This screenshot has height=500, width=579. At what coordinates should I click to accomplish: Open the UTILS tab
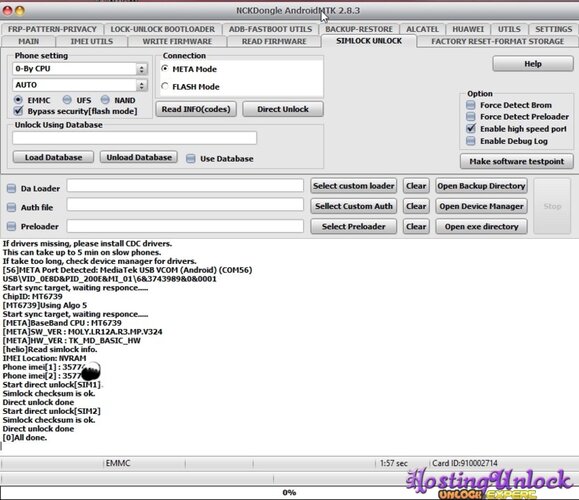click(509, 29)
